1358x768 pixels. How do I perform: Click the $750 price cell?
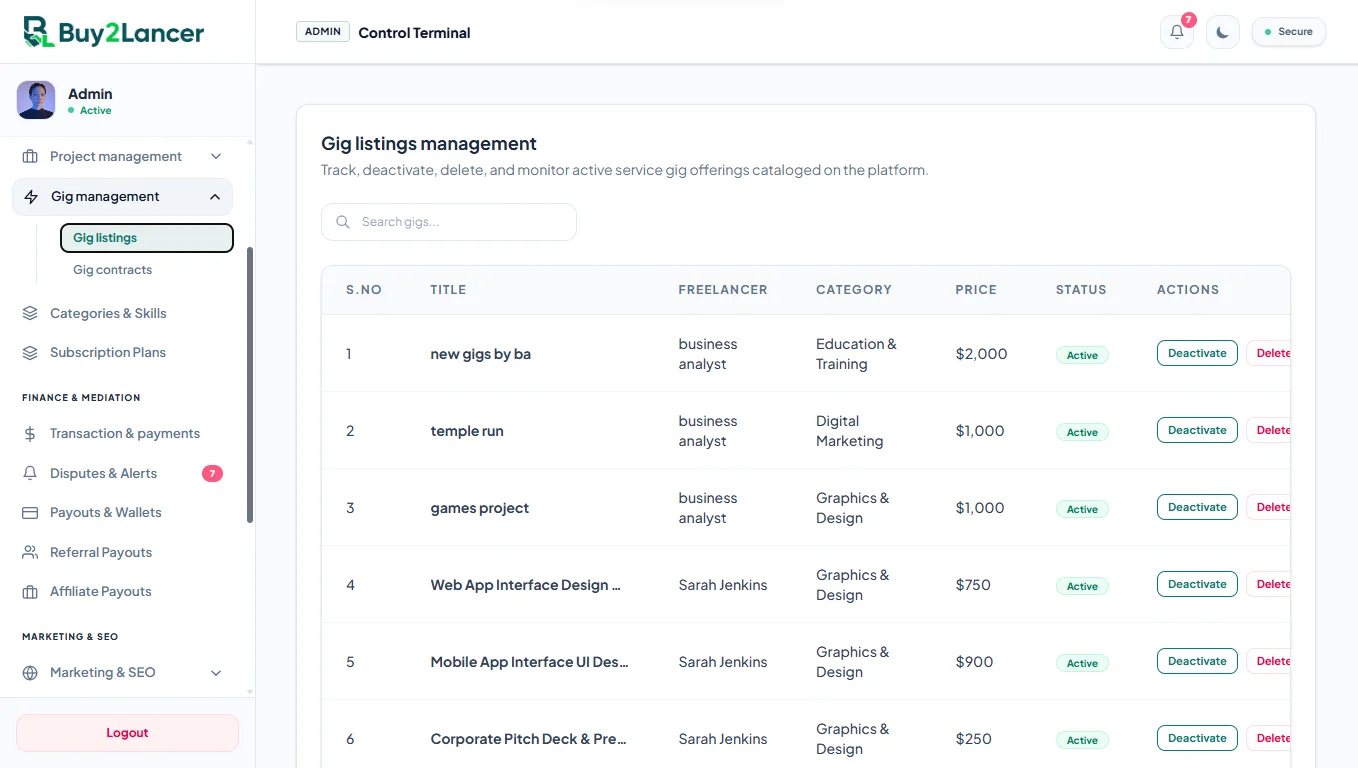(973, 585)
